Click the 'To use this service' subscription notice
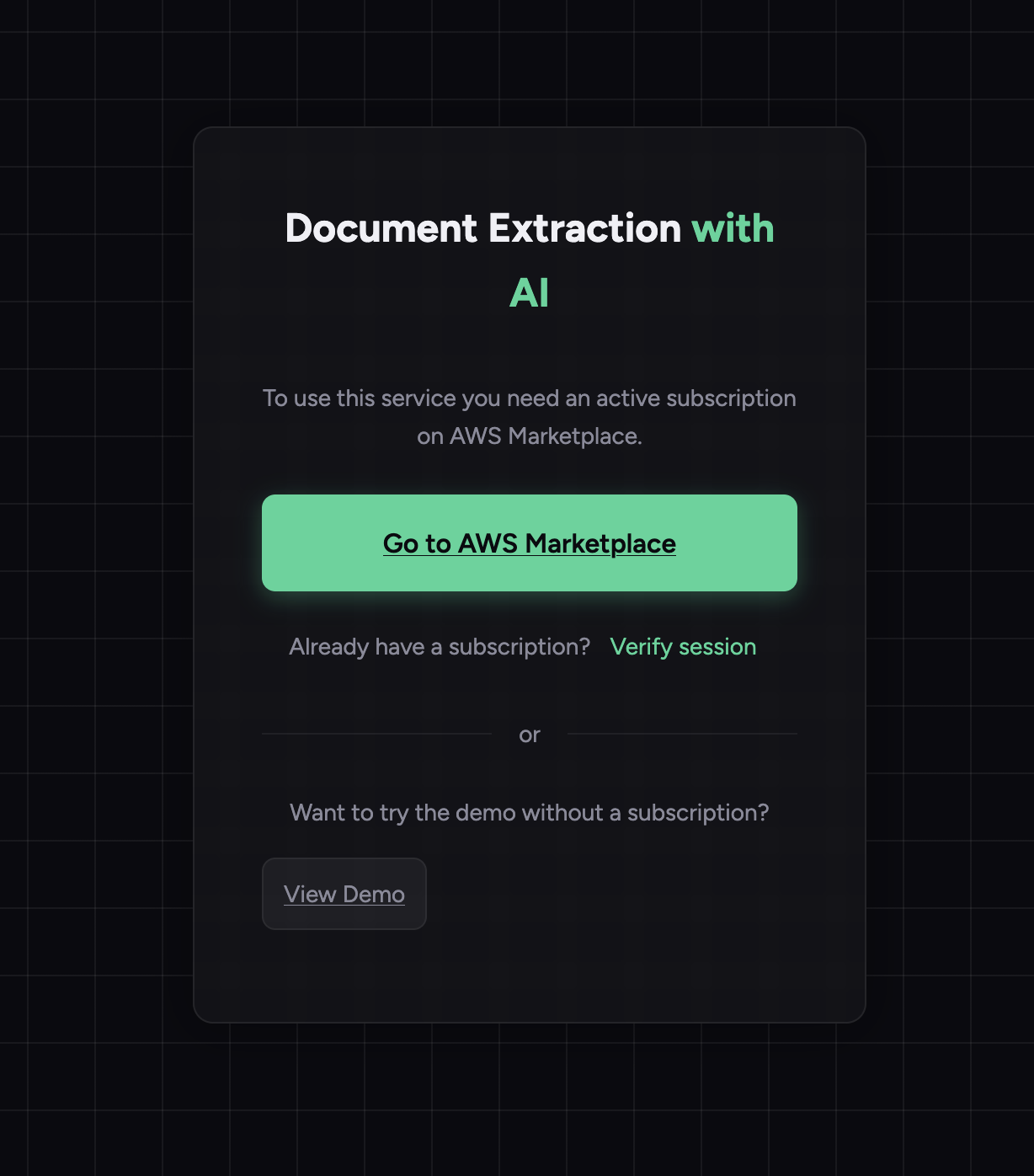 pos(529,417)
